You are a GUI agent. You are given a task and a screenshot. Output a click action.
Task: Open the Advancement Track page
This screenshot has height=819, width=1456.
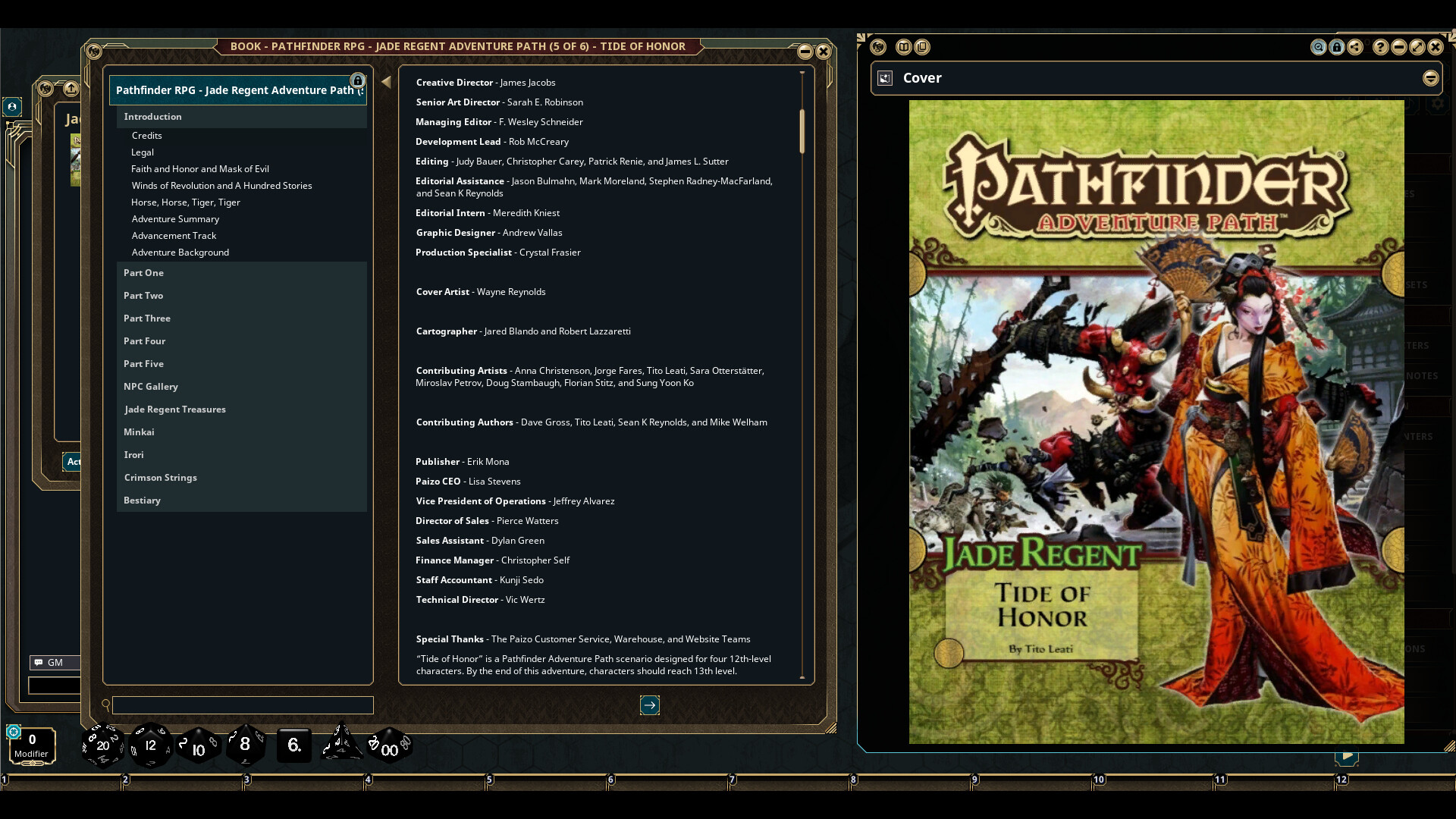[x=174, y=236]
